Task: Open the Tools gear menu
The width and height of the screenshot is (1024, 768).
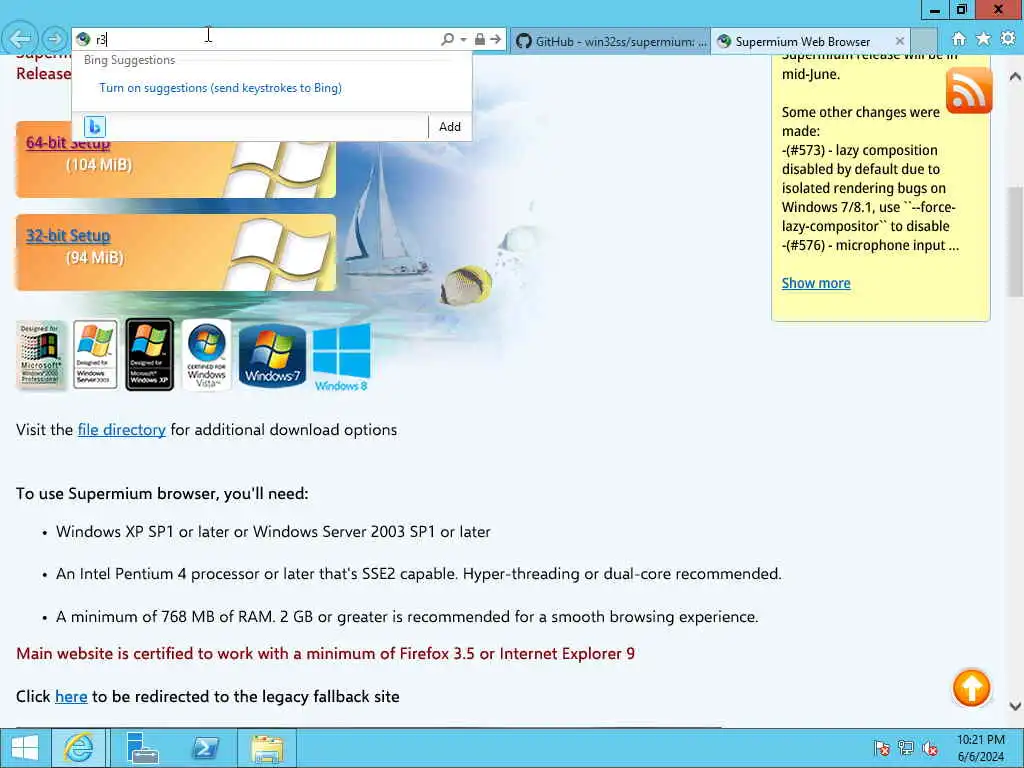Action: click(x=1008, y=39)
